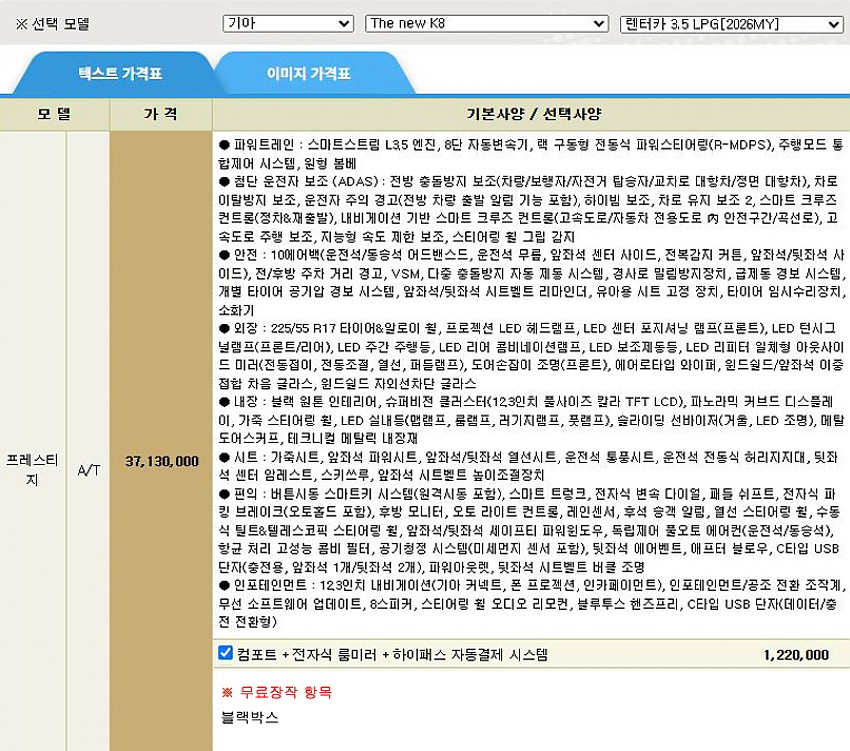This screenshot has width=850, height=751.
Task: Open the 렌터카 3.5 LPG[2026MY] trim dropdown
Action: pyautogui.click(x=731, y=24)
